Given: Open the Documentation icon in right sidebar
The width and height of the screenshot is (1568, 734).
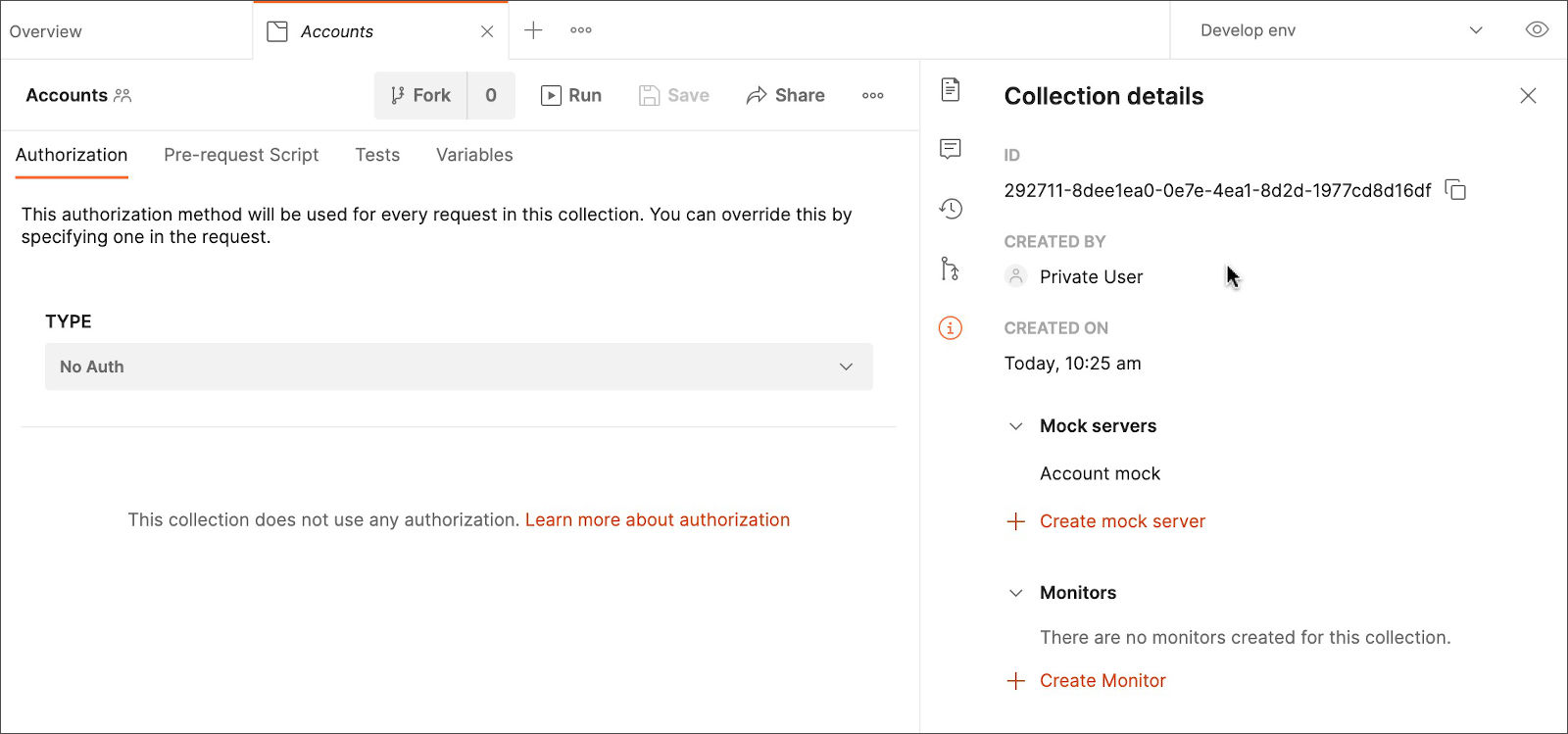Looking at the screenshot, I should pyautogui.click(x=950, y=90).
